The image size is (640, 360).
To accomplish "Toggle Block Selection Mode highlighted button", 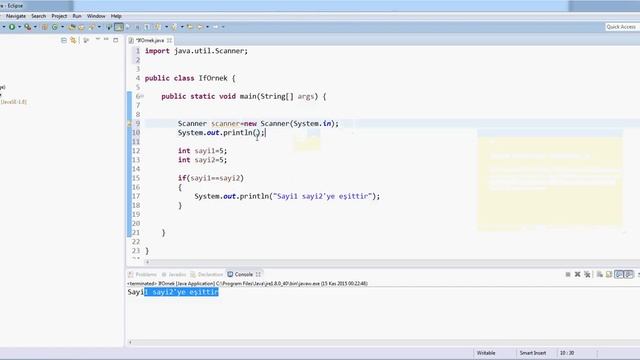I will [x=119, y=27].
